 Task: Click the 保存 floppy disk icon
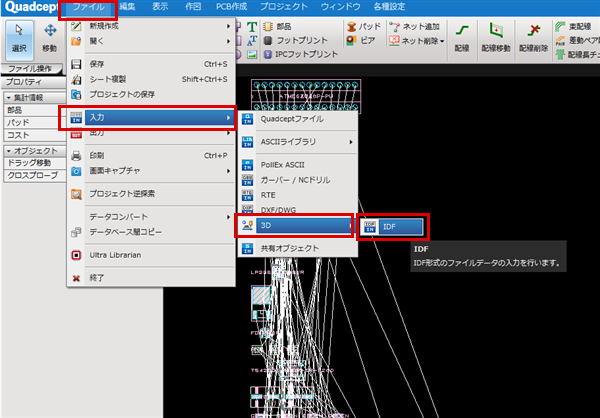[76, 64]
